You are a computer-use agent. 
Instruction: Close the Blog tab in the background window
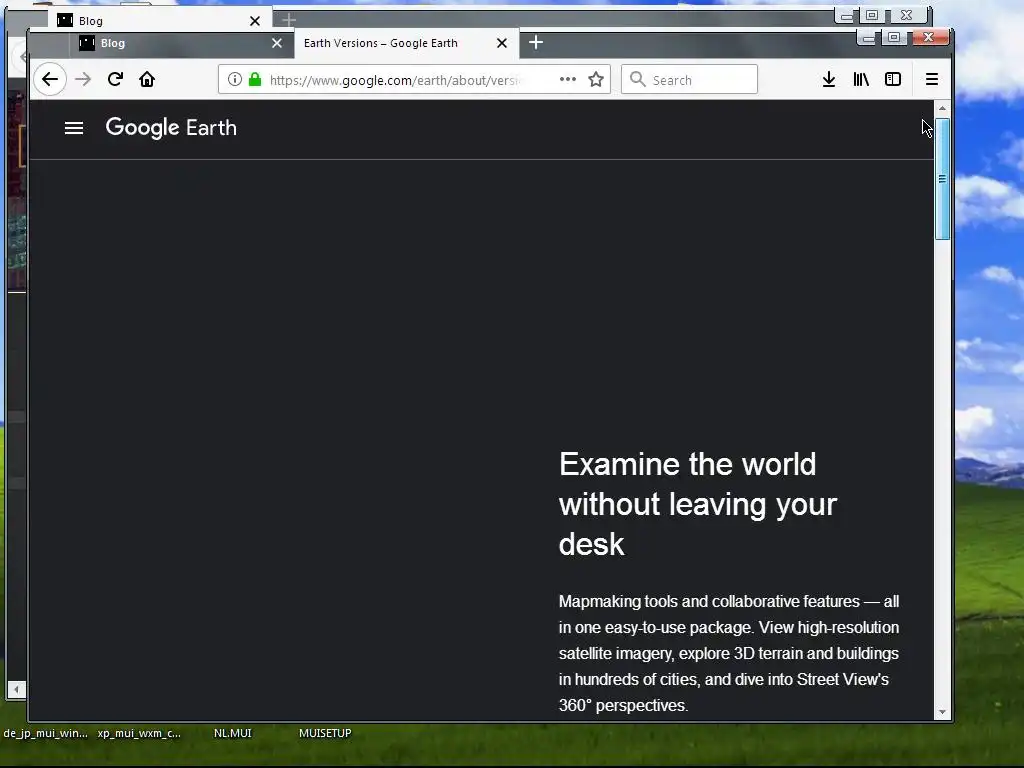(255, 21)
